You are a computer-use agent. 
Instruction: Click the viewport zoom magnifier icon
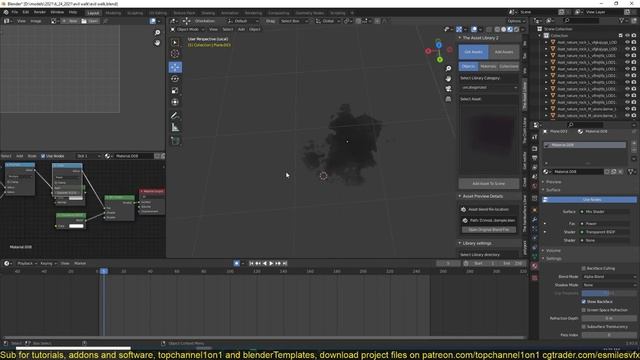pyautogui.click(x=448, y=69)
